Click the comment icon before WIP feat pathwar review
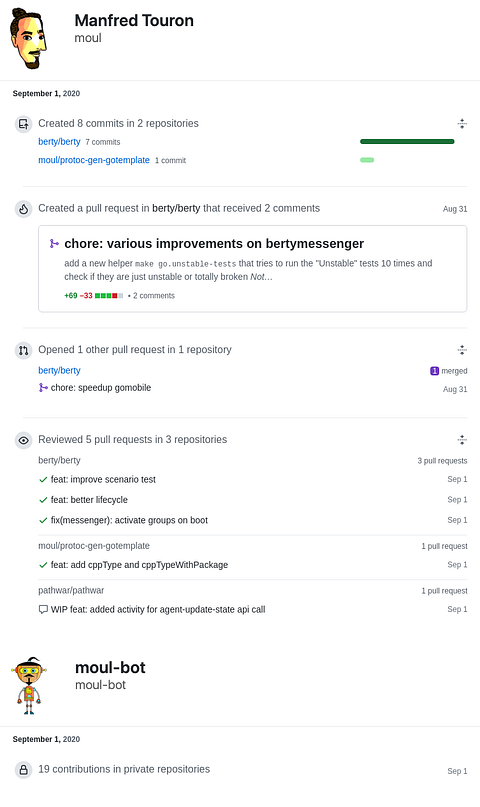 coord(43,609)
